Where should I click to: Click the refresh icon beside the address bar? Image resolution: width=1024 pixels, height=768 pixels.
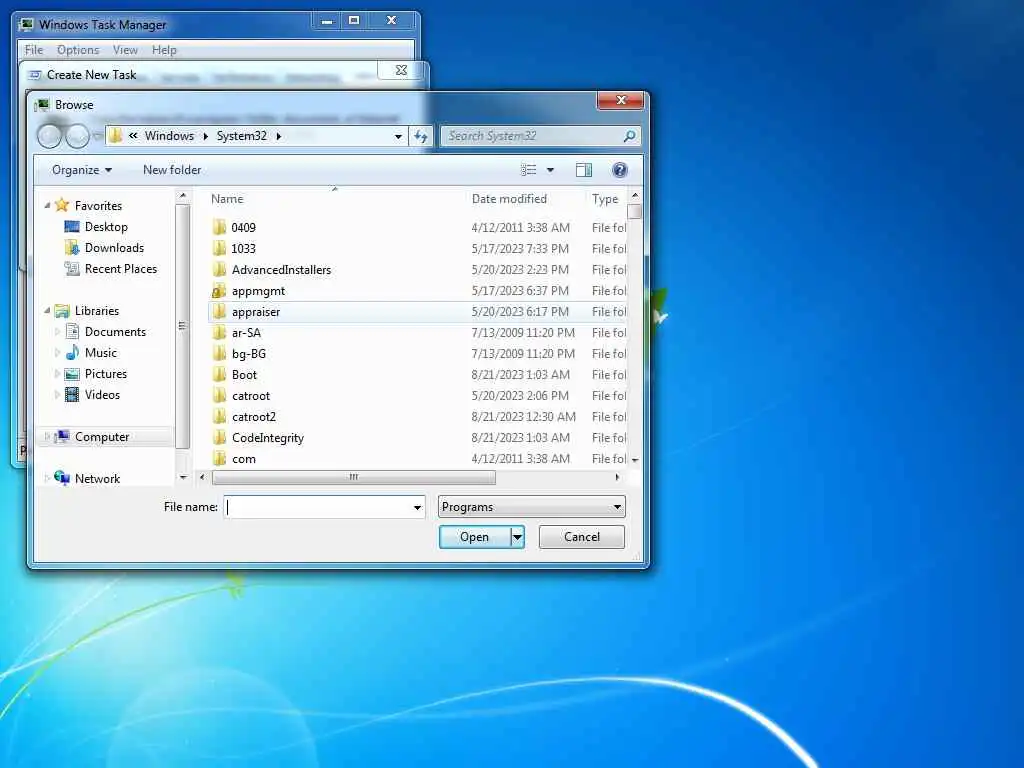pyautogui.click(x=421, y=136)
